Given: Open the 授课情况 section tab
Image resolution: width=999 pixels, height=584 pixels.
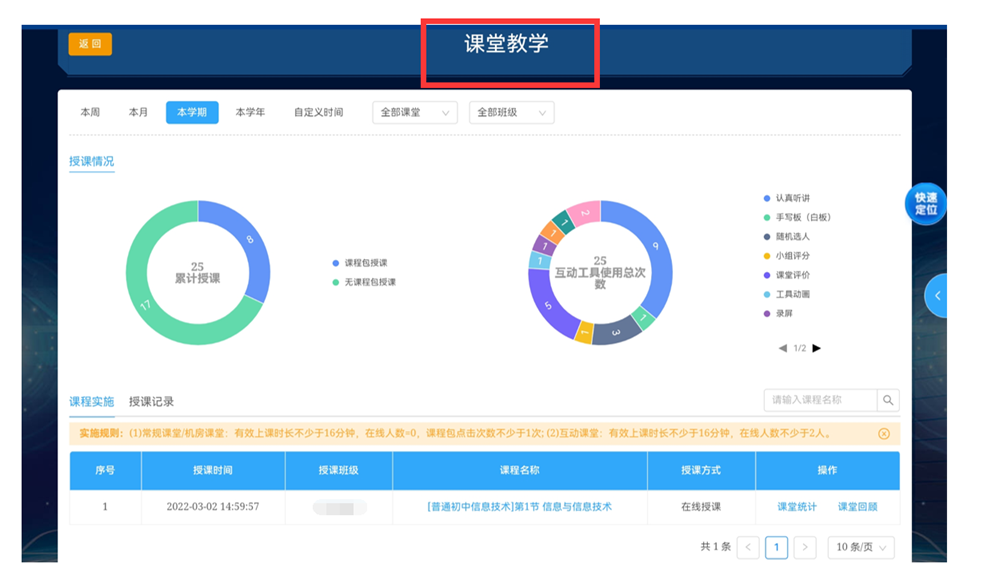Looking at the screenshot, I should click(92, 161).
